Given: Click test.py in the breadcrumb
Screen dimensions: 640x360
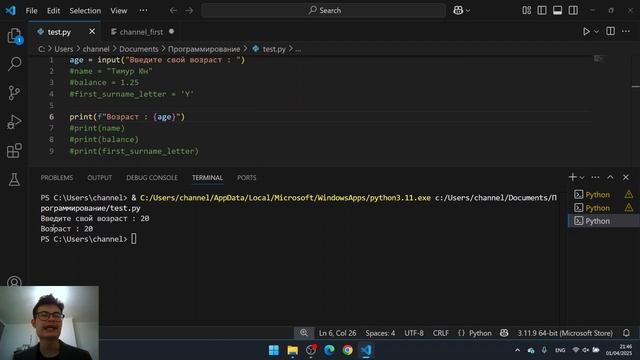Looking at the screenshot, I should [274, 49].
